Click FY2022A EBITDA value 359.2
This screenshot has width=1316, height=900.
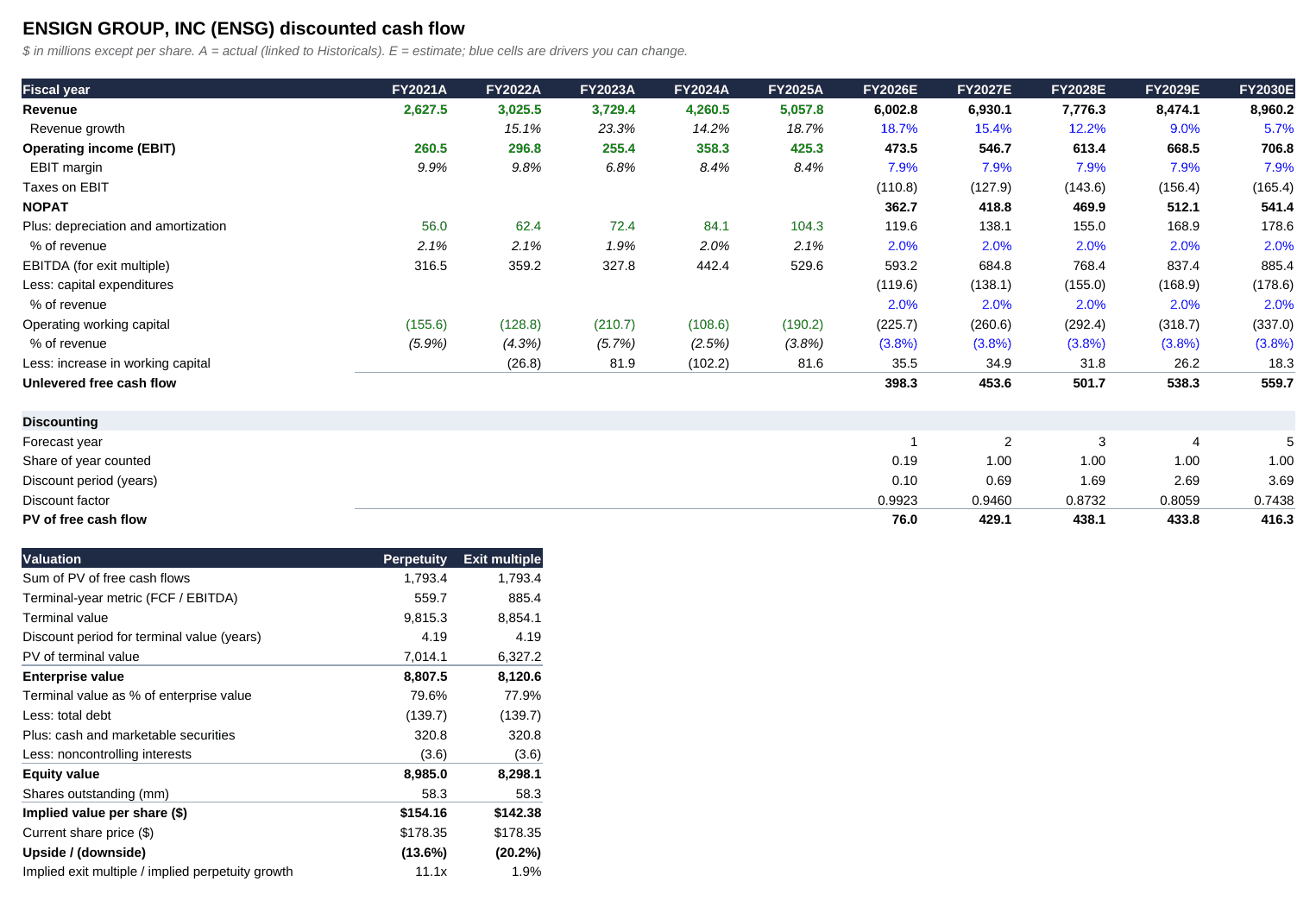(x=525, y=266)
